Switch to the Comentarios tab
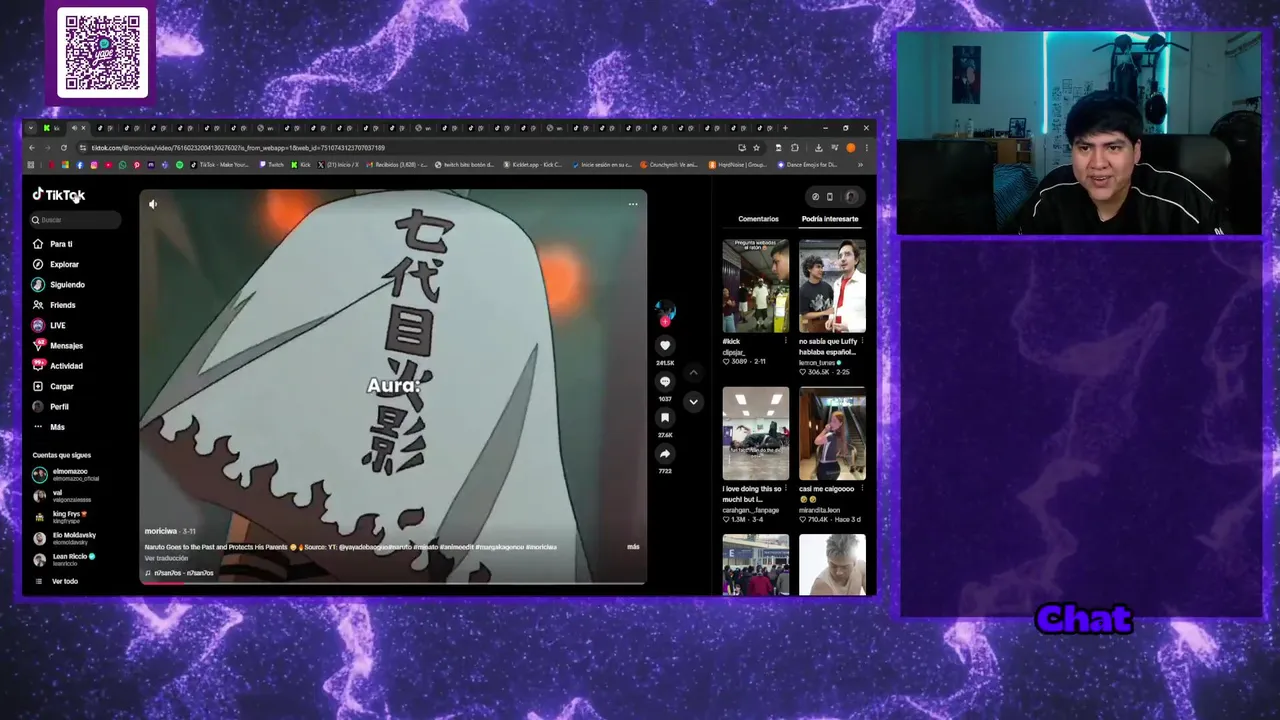This screenshot has height=720, width=1280. (x=758, y=219)
